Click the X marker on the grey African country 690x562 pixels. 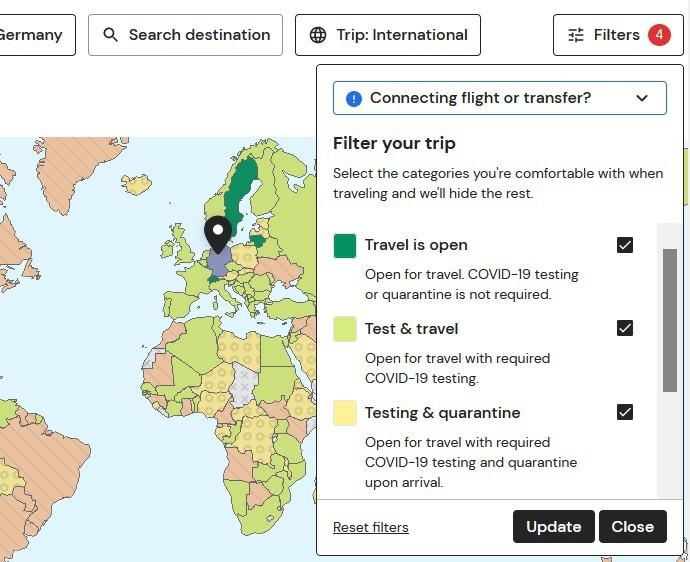pos(244,385)
